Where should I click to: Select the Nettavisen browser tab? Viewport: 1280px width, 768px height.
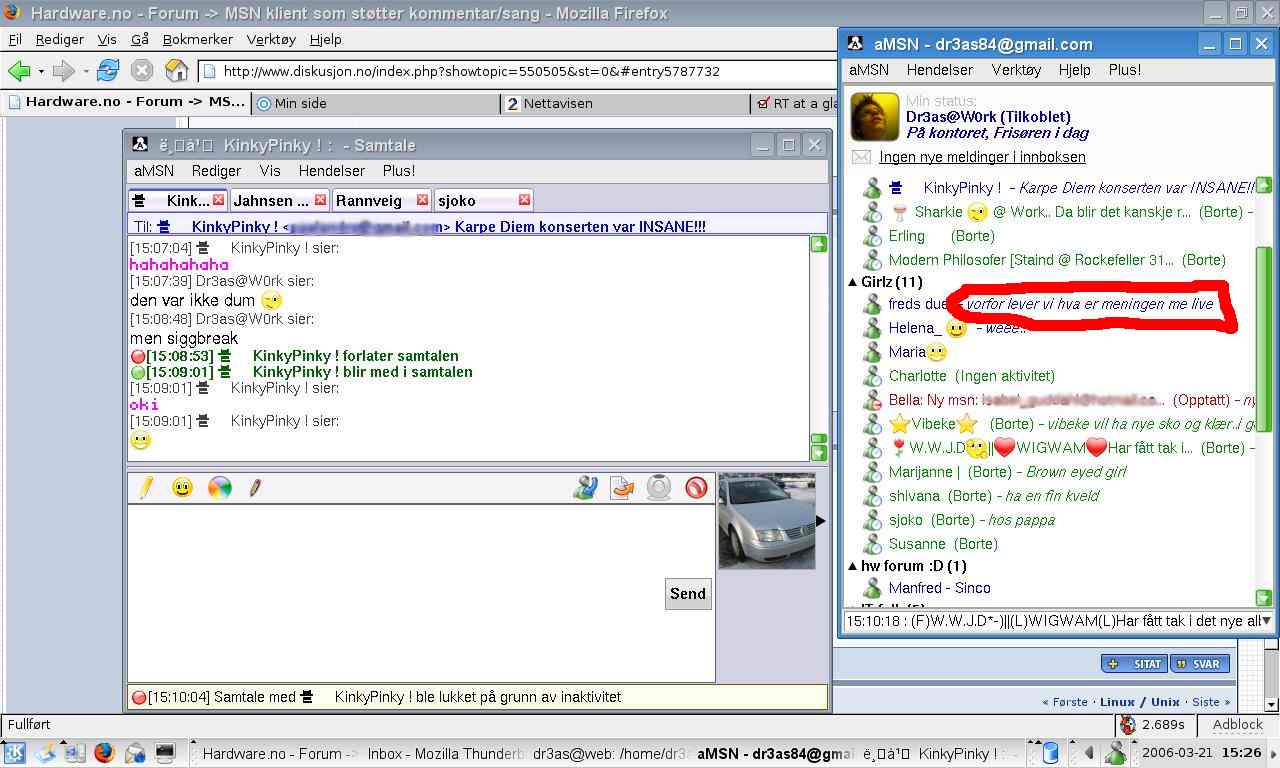click(625, 103)
